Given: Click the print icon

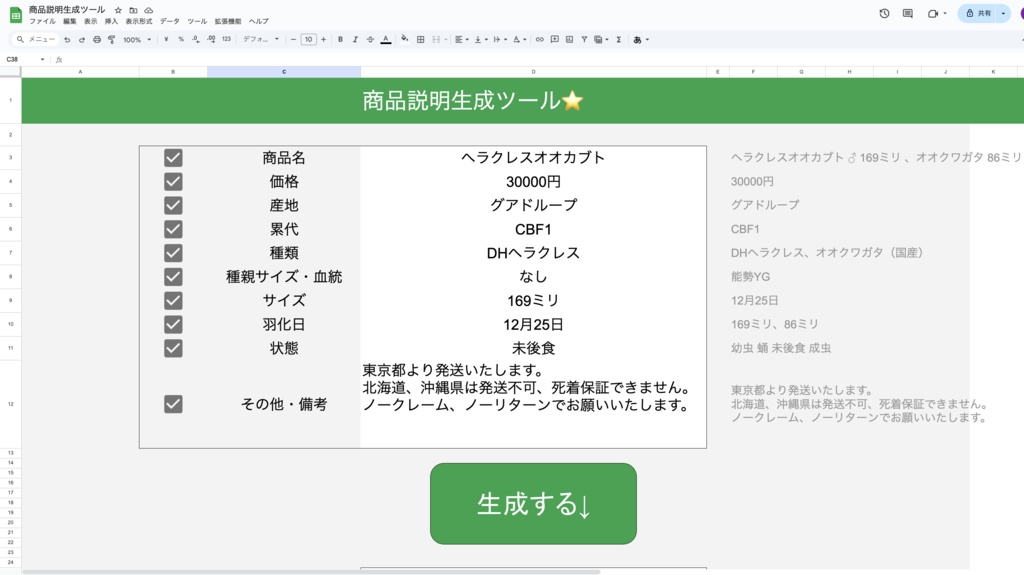Looking at the screenshot, I should [97, 40].
